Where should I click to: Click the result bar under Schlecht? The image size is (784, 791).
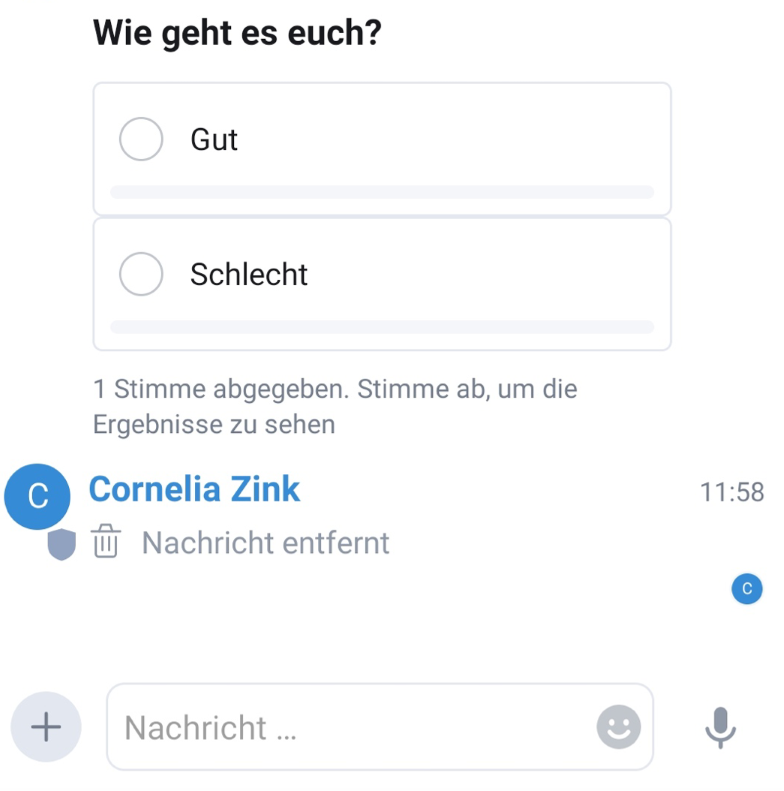coord(382,327)
